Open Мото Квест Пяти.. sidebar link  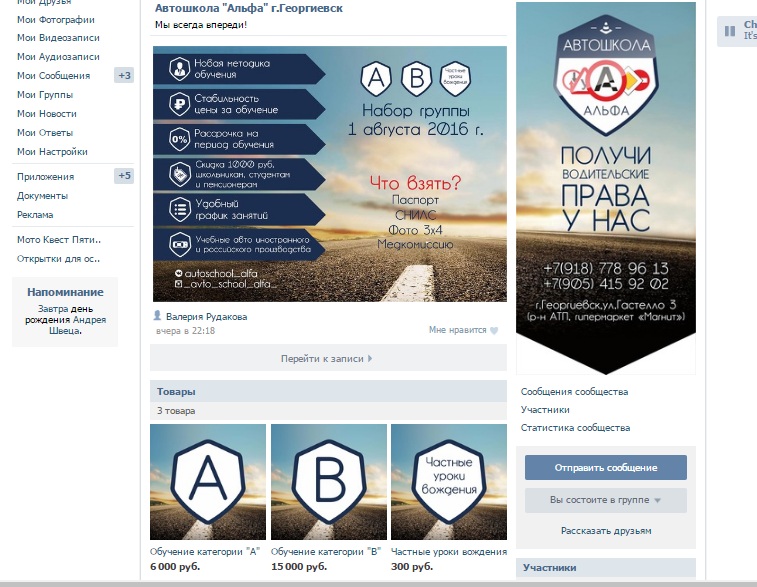point(58,239)
